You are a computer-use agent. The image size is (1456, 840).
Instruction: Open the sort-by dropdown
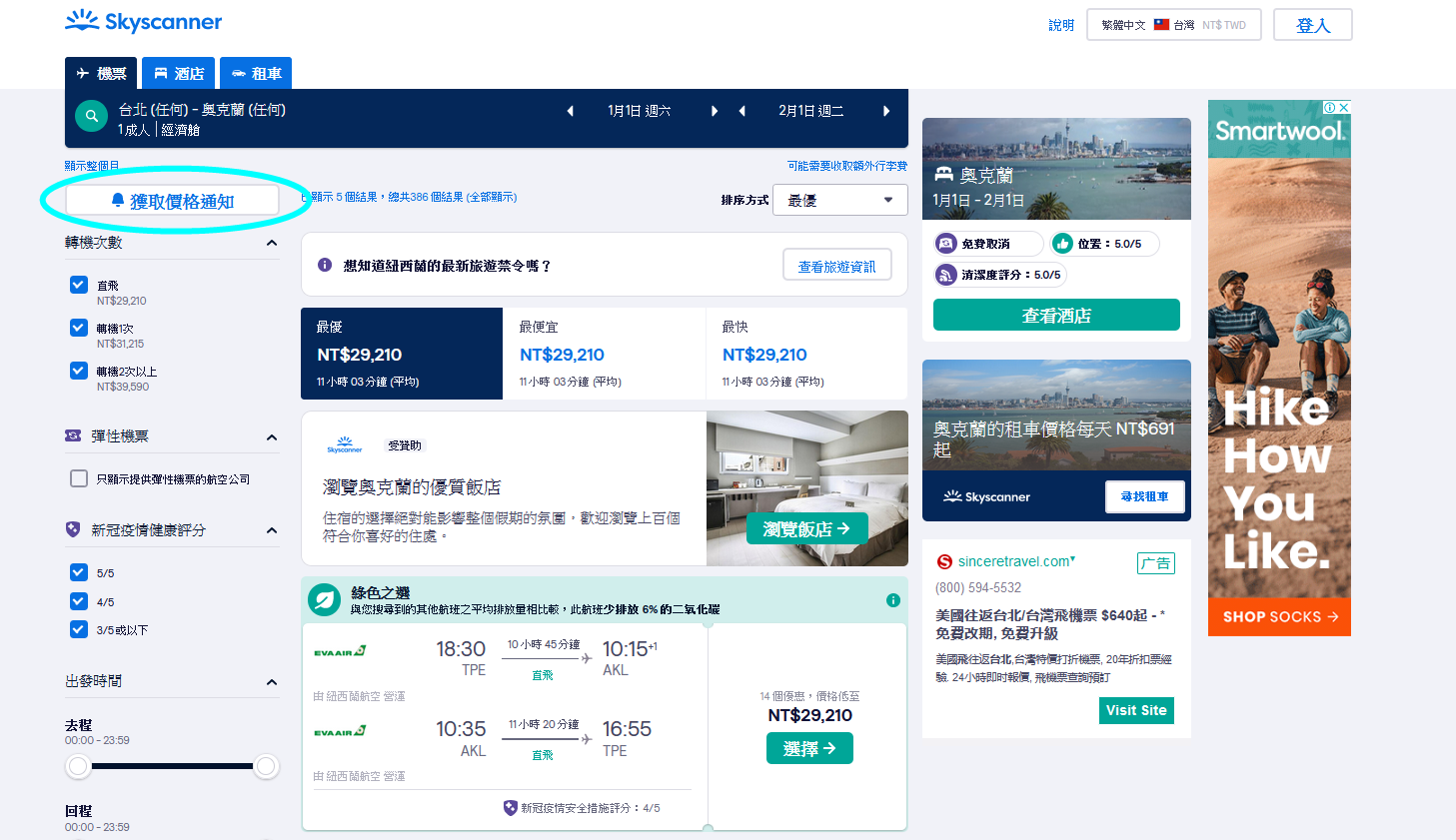pos(839,200)
